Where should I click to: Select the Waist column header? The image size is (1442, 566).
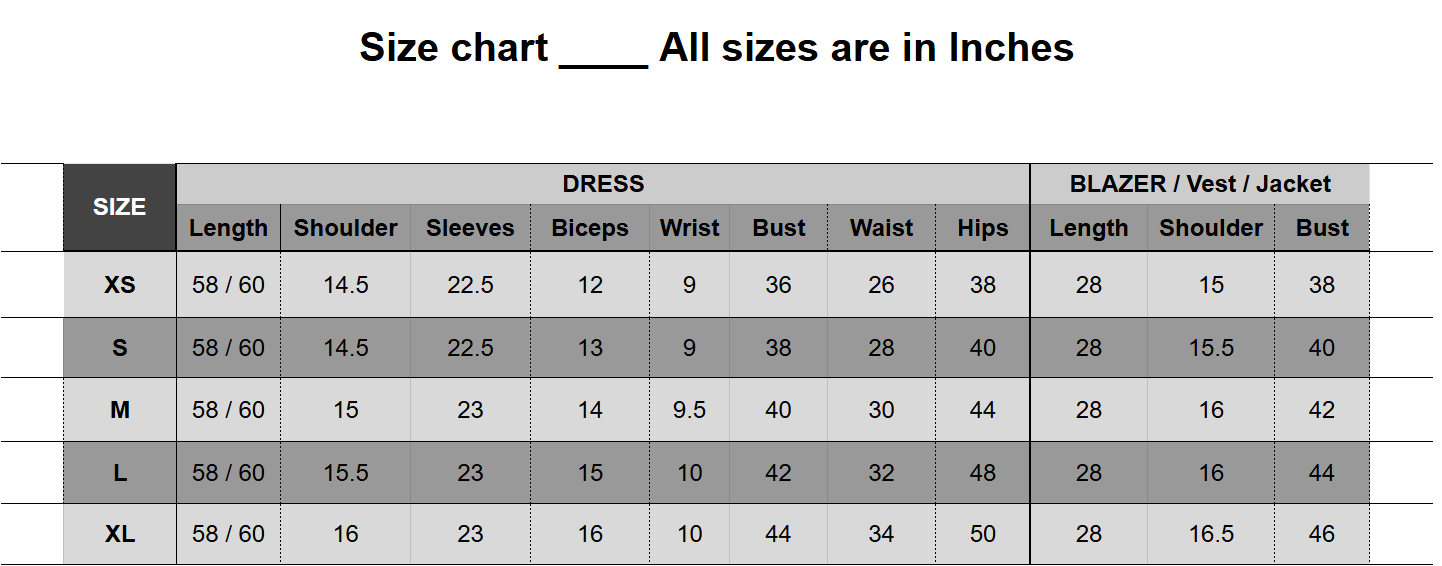881,228
